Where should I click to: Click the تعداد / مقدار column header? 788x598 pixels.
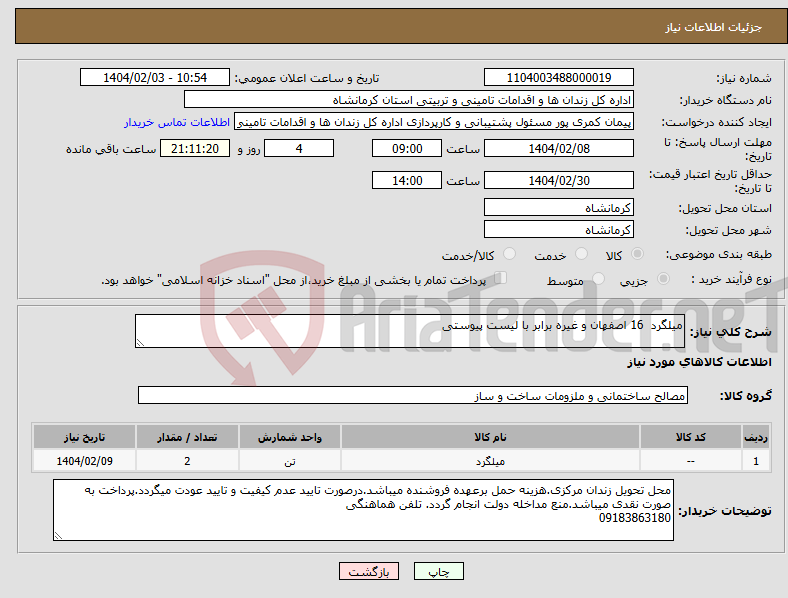click(x=187, y=437)
